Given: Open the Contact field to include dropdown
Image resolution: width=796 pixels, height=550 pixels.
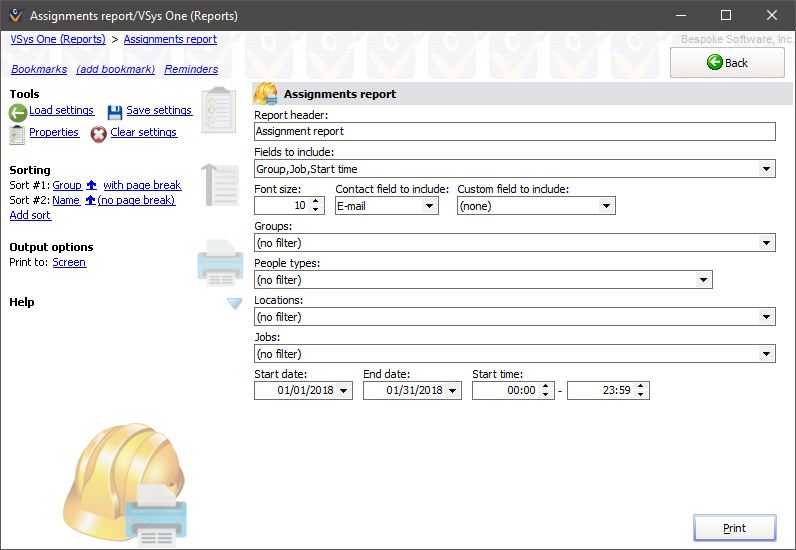Looking at the screenshot, I should coord(430,206).
